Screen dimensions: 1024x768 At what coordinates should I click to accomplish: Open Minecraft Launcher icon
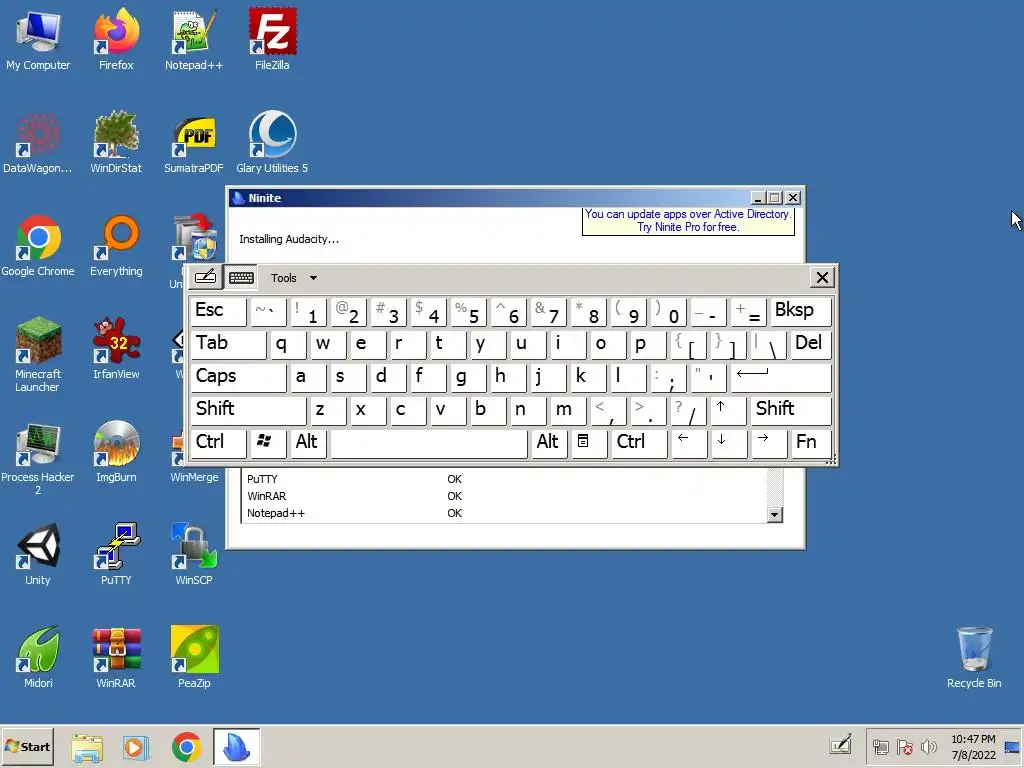[x=38, y=355]
